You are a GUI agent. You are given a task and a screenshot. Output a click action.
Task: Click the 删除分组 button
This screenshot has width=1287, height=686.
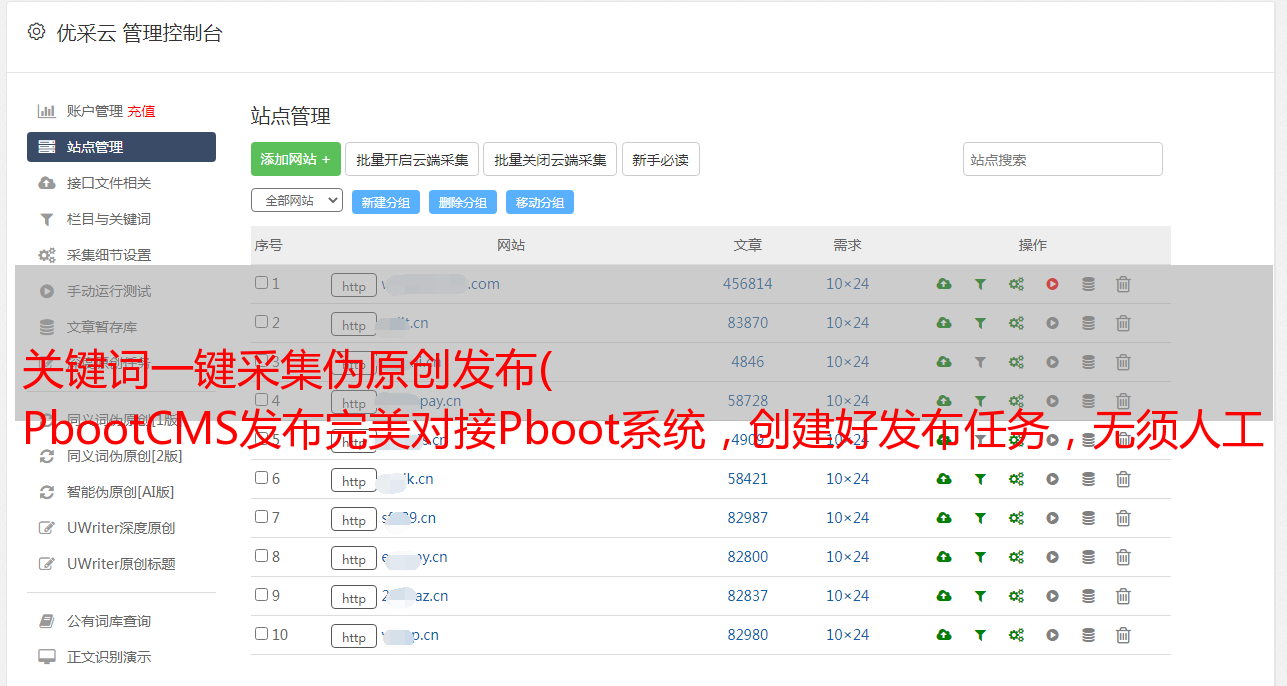point(463,202)
